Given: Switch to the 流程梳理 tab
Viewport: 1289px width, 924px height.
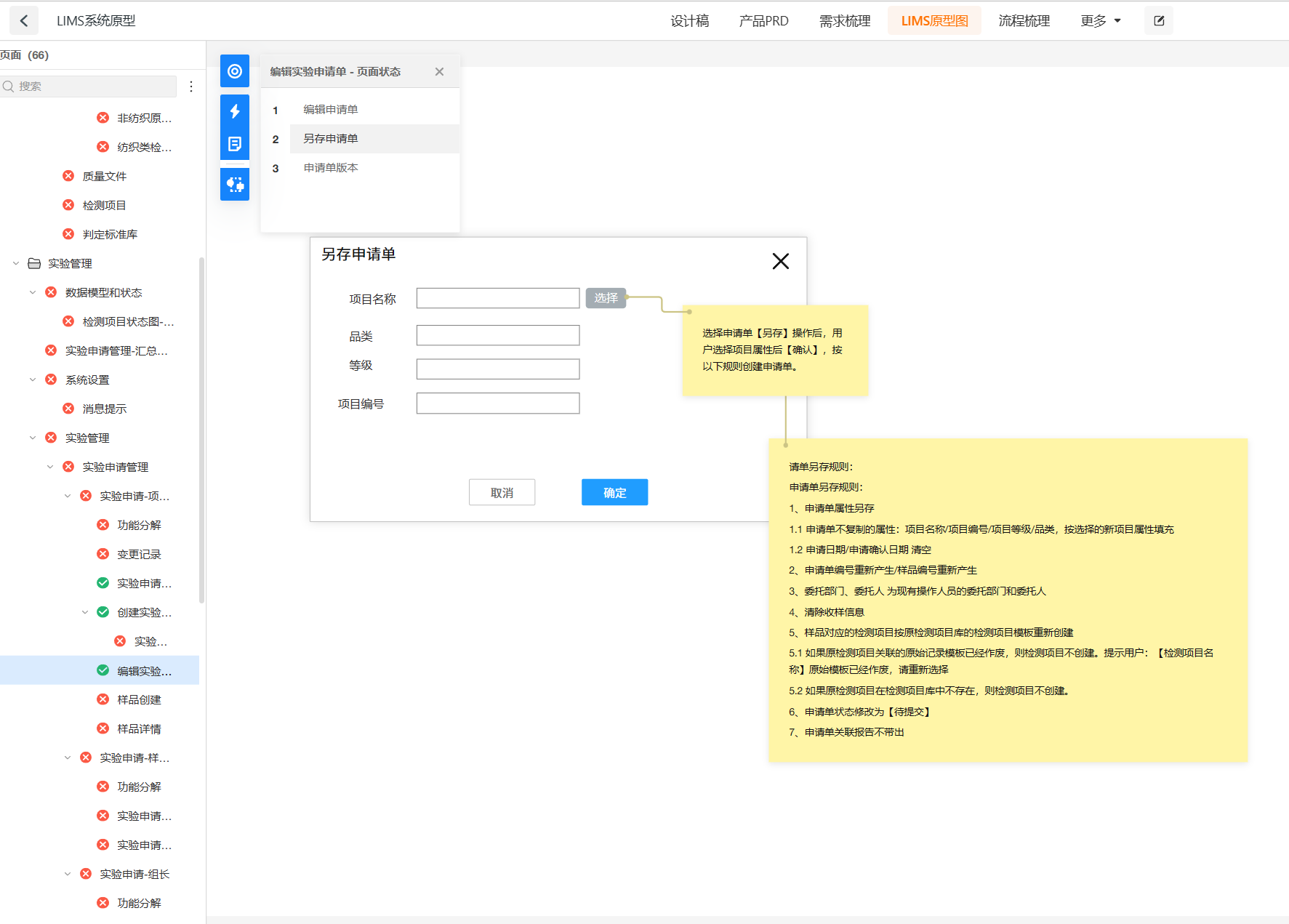Looking at the screenshot, I should 1024,21.
